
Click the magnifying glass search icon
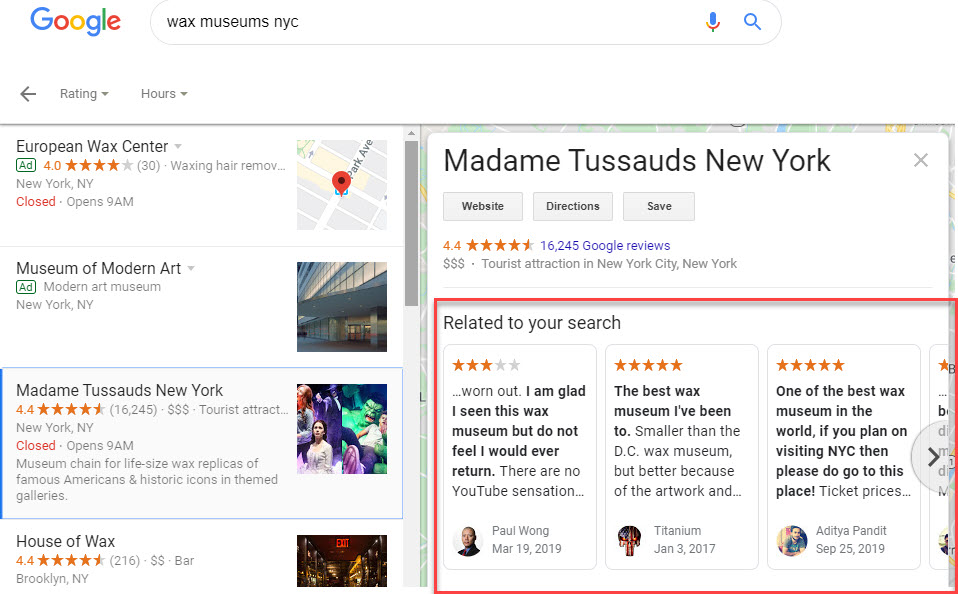(x=752, y=22)
